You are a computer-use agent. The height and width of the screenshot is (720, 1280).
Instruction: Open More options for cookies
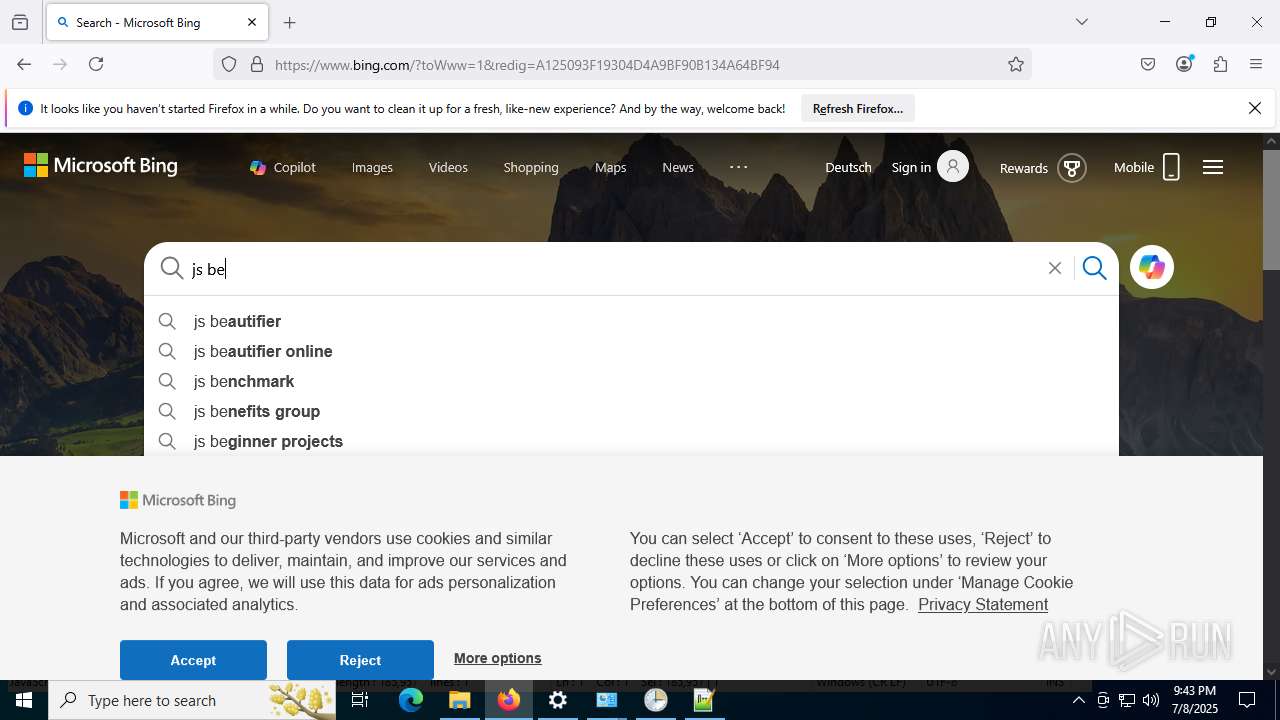pyautogui.click(x=497, y=658)
